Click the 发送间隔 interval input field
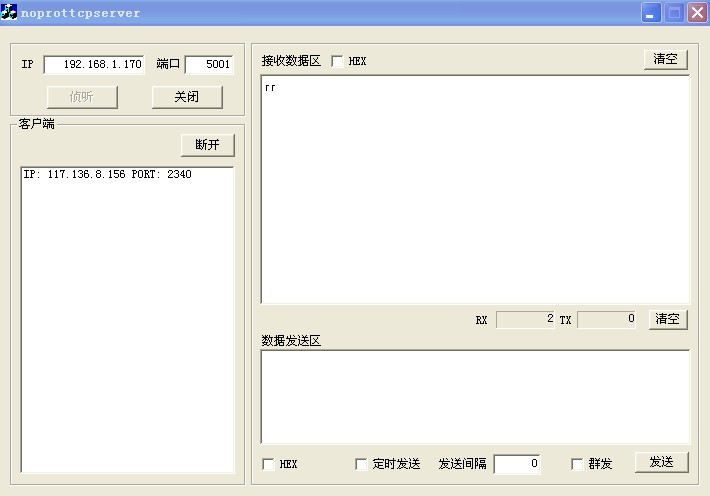Image resolution: width=710 pixels, height=496 pixels. (x=516, y=464)
